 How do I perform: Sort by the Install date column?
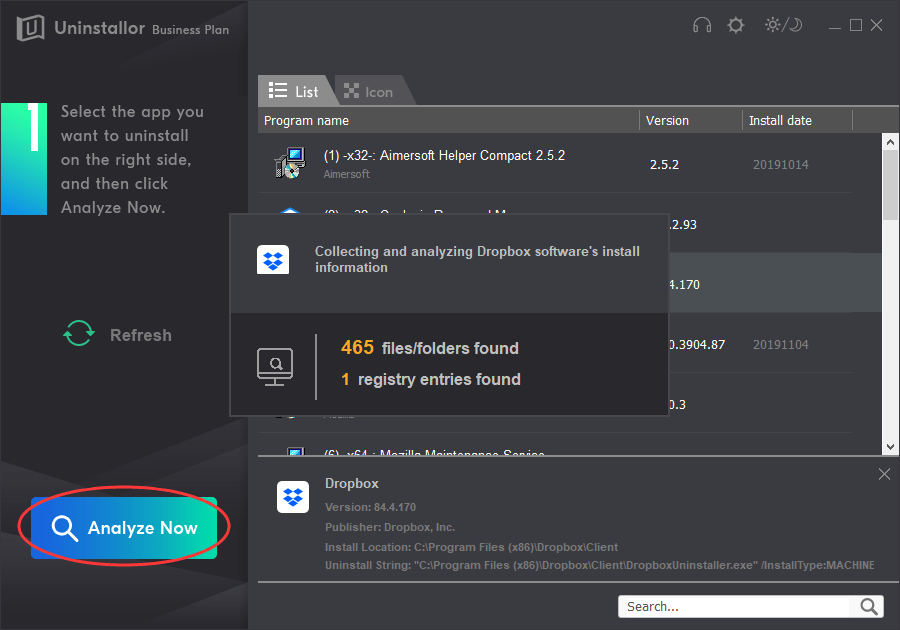(778, 120)
